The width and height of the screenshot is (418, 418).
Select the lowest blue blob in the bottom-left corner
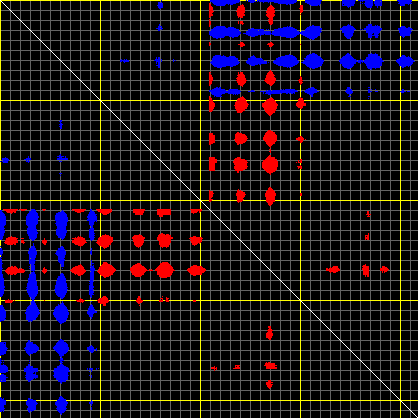(x=61, y=405)
